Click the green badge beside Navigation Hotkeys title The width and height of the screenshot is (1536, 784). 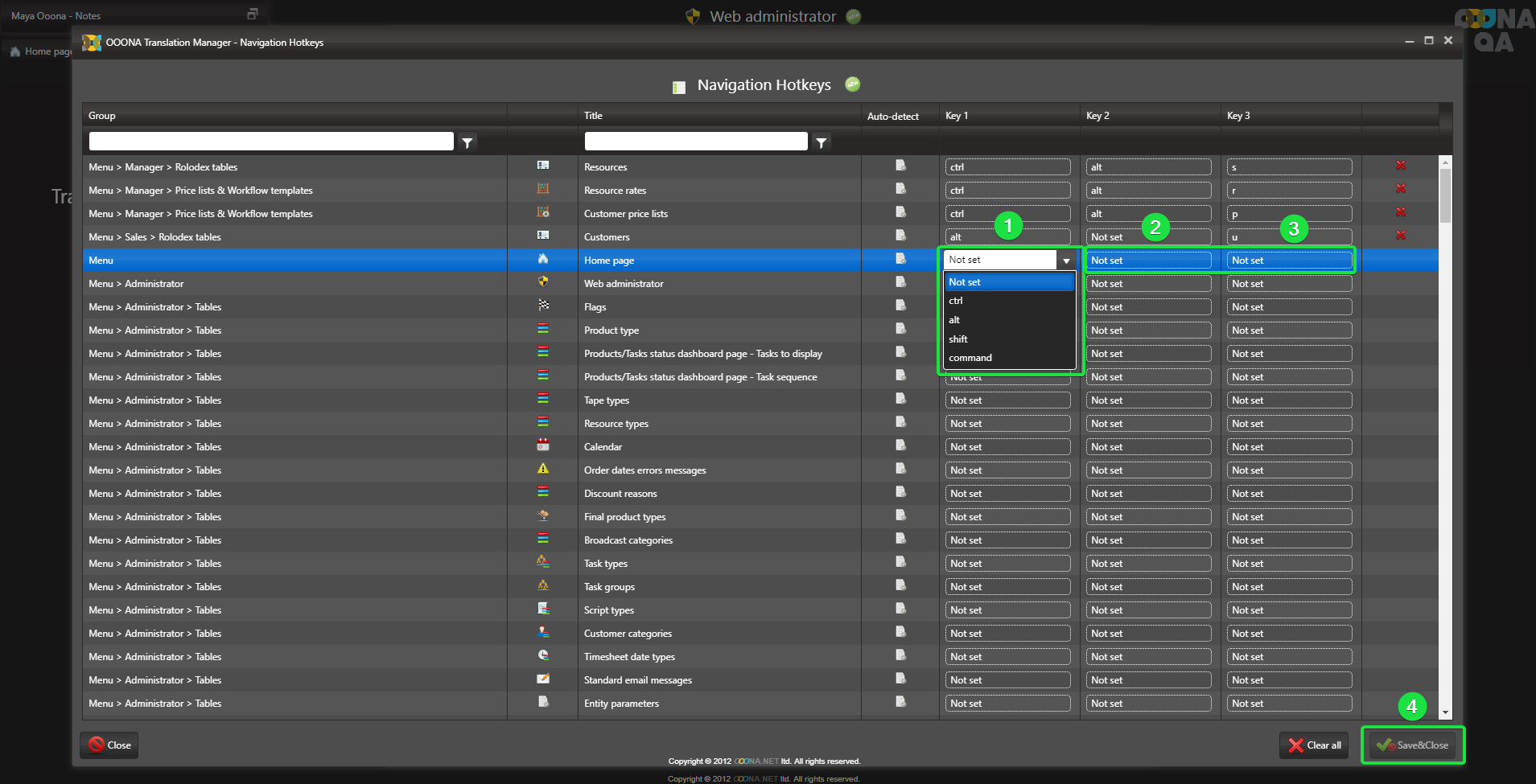pos(853,84)
